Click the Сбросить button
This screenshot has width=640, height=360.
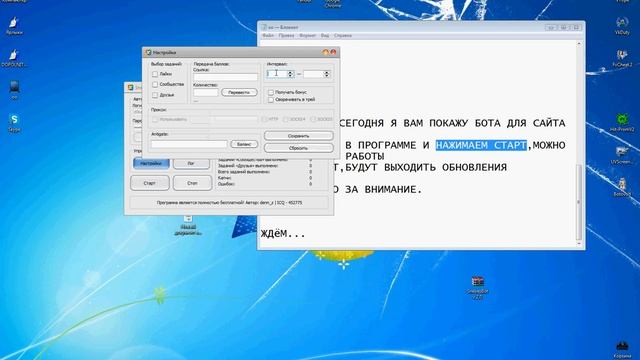coord(298,148)
